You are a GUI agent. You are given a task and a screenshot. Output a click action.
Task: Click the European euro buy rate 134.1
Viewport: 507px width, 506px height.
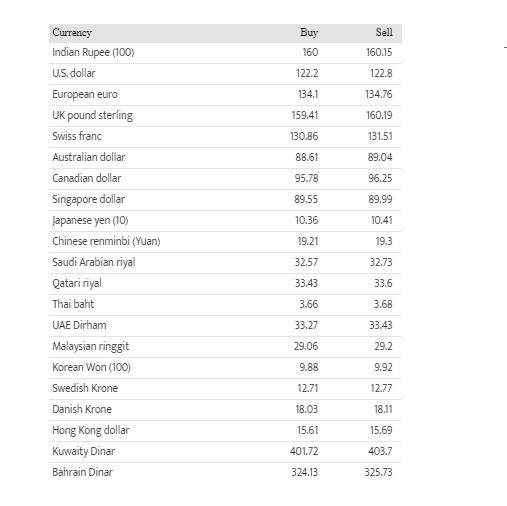[308, 94]
